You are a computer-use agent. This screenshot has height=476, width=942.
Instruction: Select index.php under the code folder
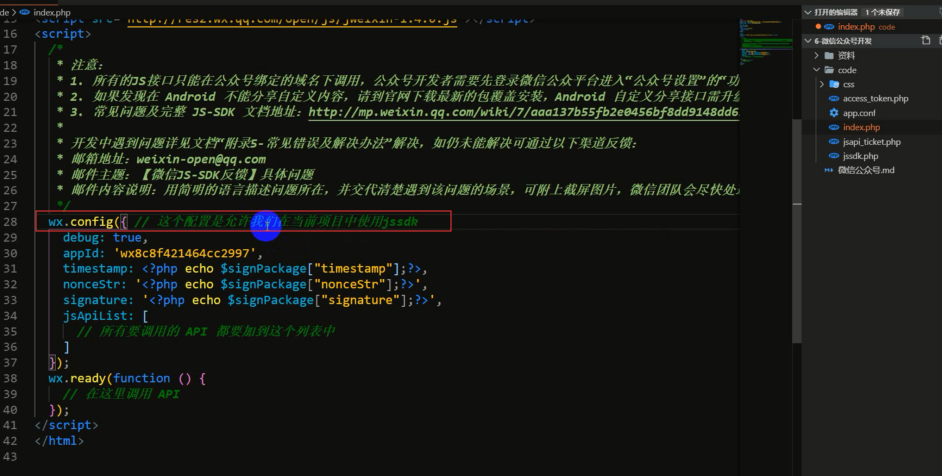[861, 127]
